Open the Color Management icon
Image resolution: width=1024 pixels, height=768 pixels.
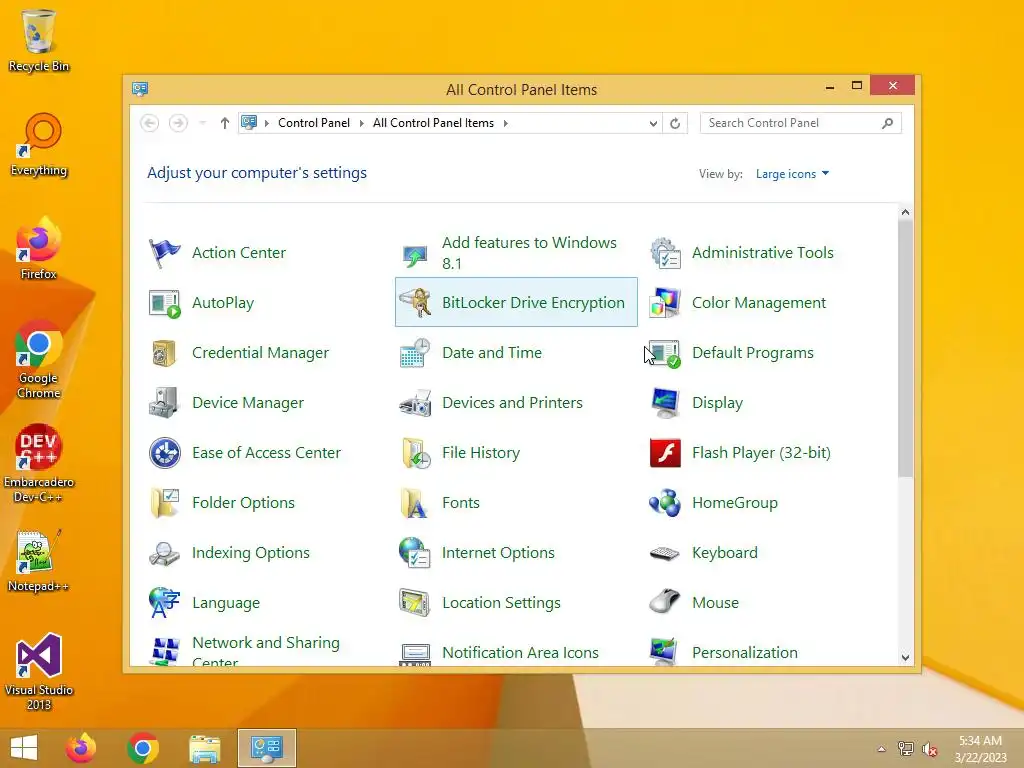coord(665,303)
